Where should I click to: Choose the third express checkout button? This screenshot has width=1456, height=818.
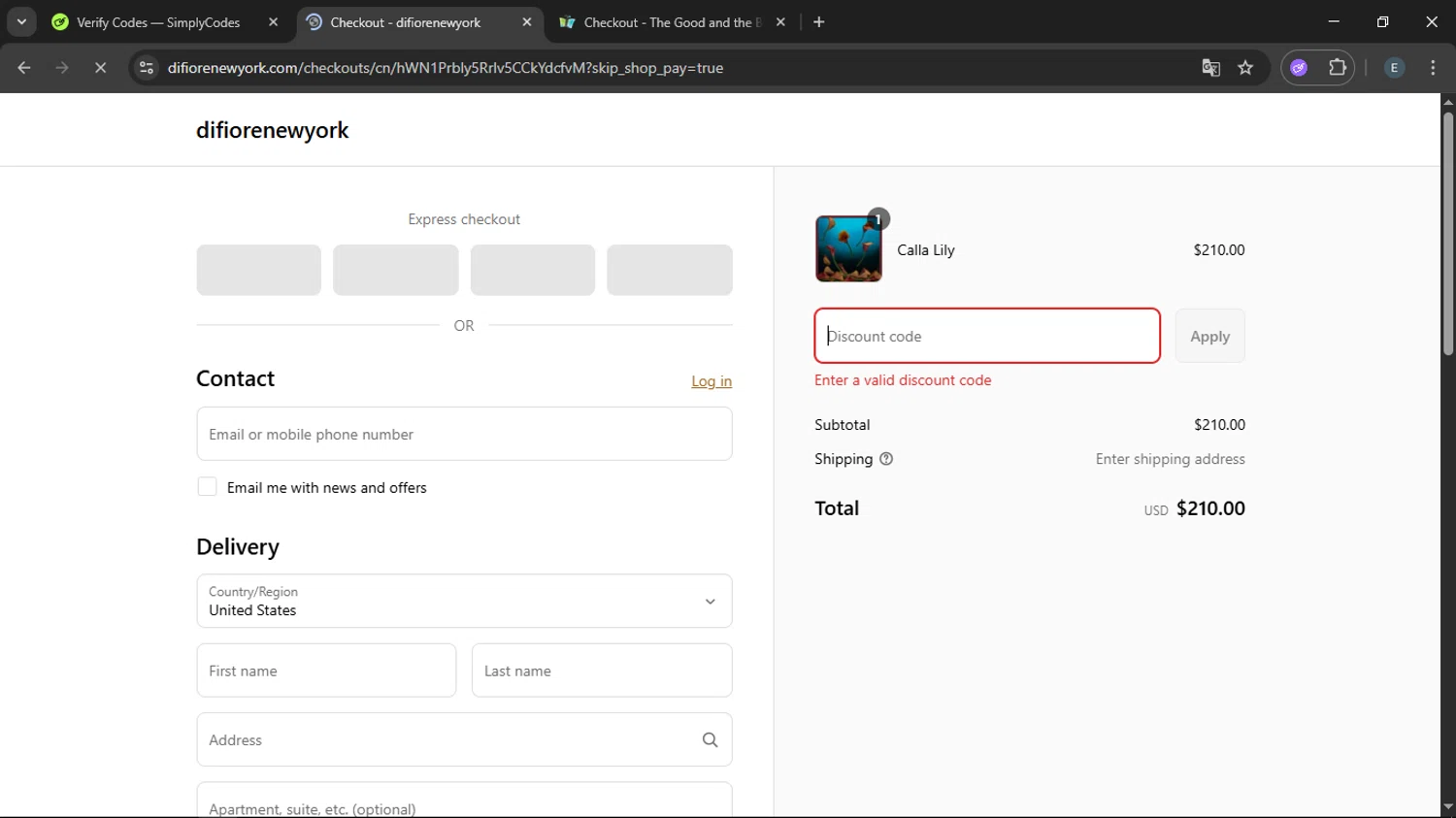(x=532, y=270)
